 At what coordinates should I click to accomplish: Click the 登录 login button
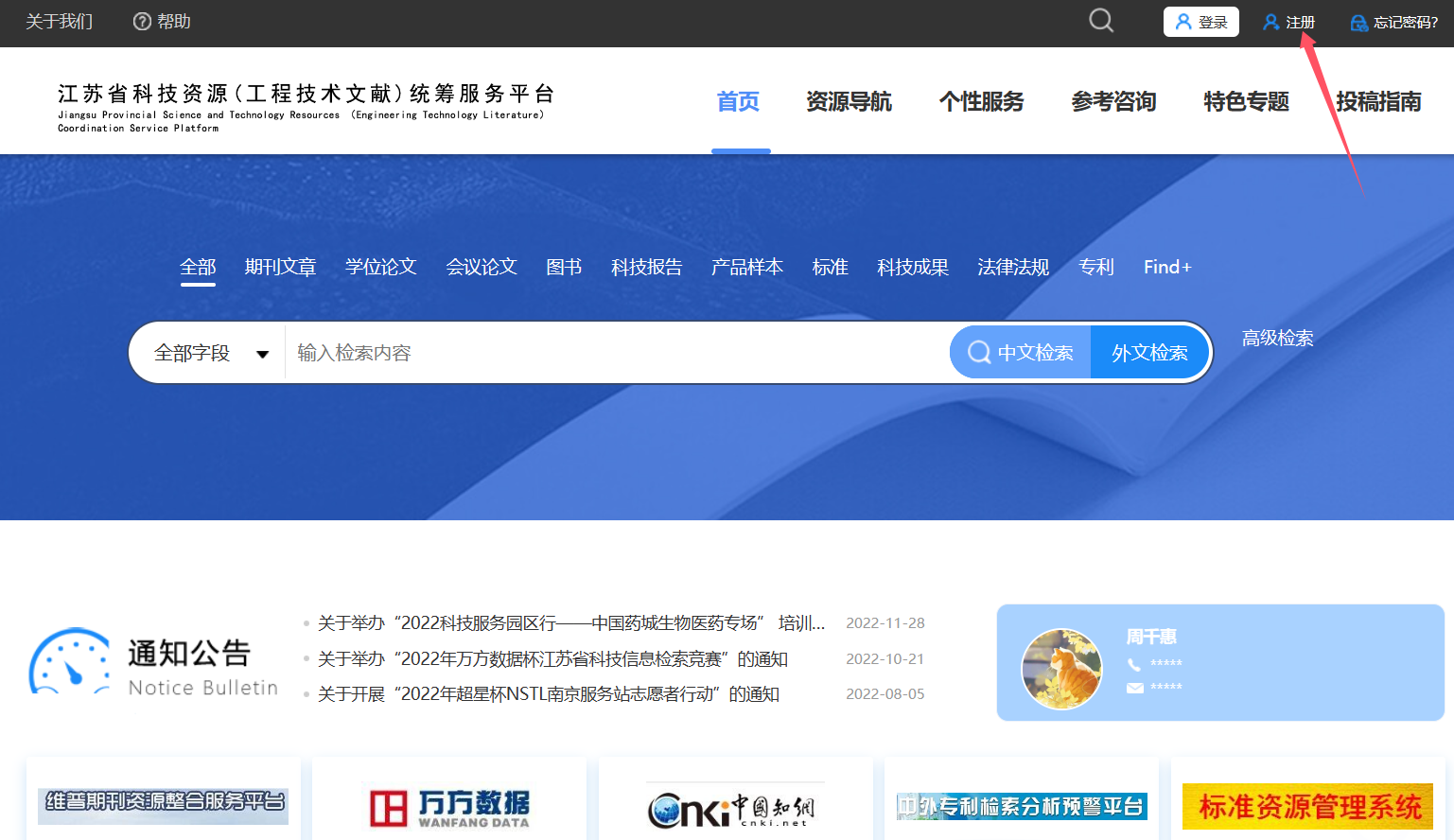click(x=1200, y=22)
